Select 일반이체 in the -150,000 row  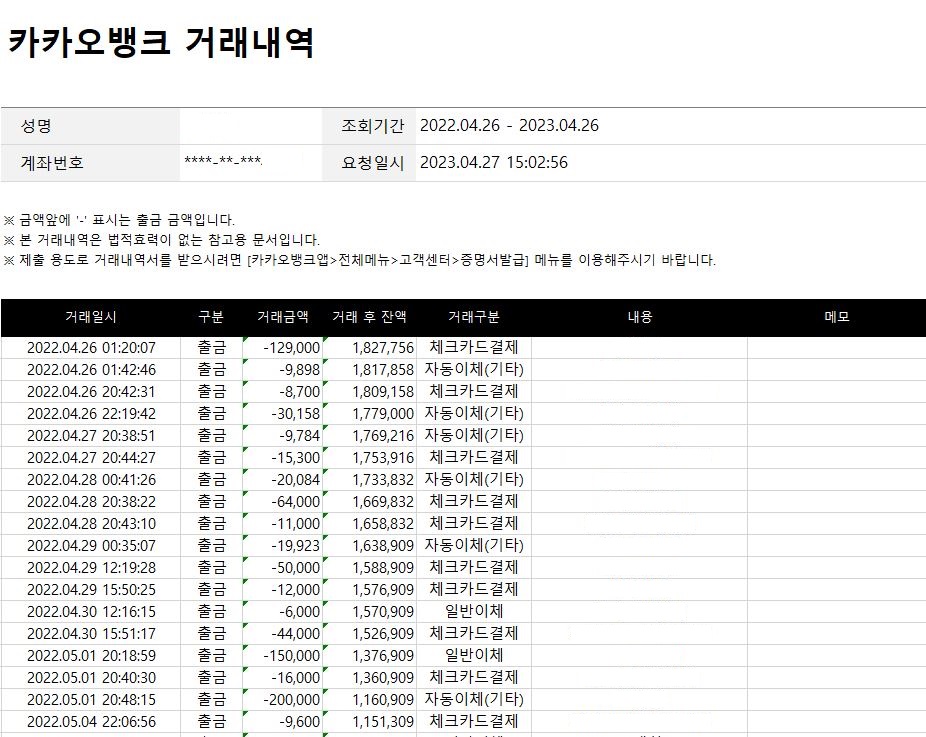click(474, 655)
